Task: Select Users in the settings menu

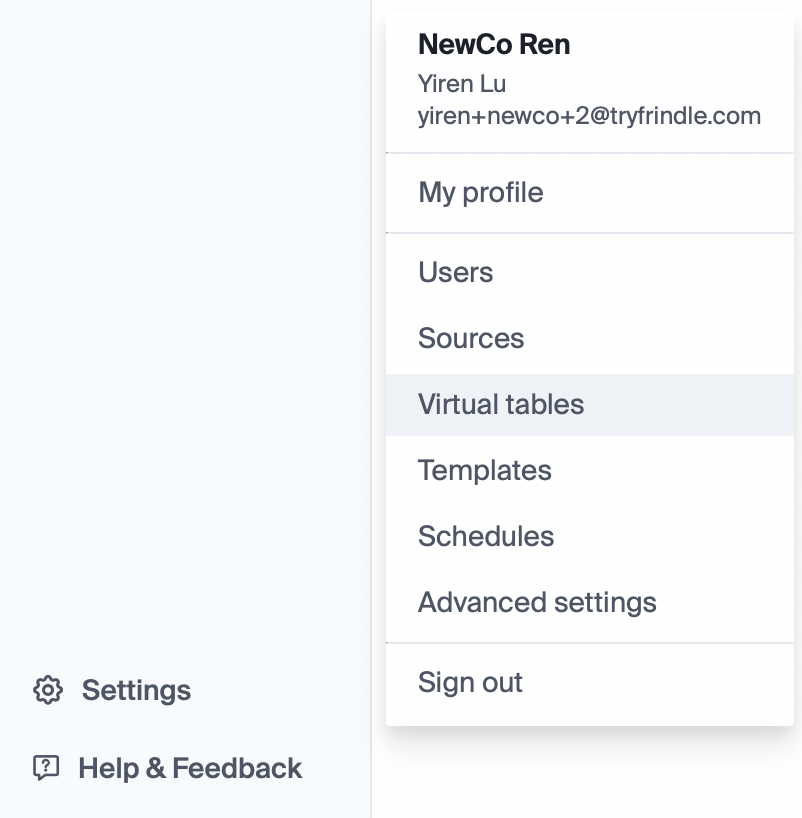Action: pos(456,272)
